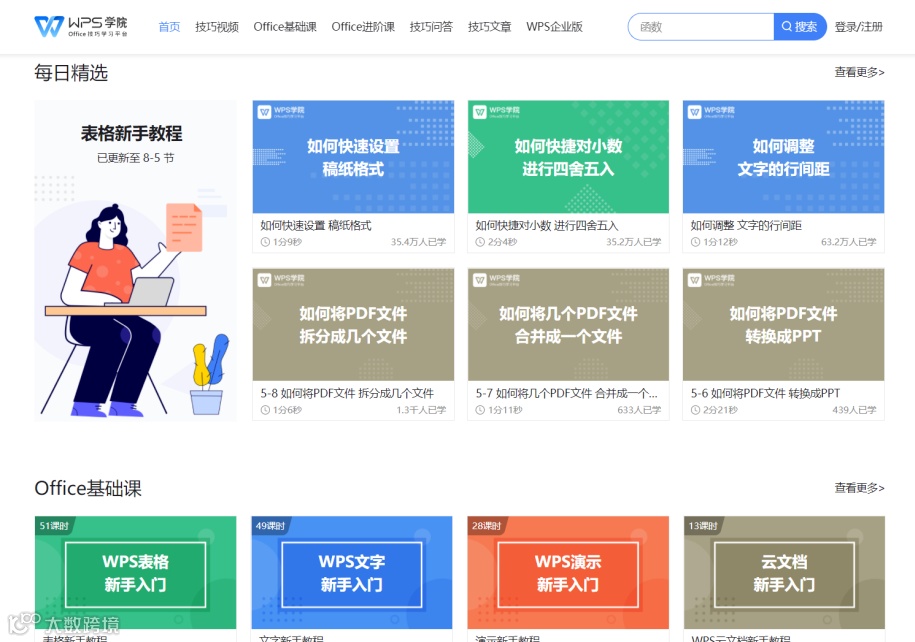
Task: Click the 633人已学 count
Action: 640,410
